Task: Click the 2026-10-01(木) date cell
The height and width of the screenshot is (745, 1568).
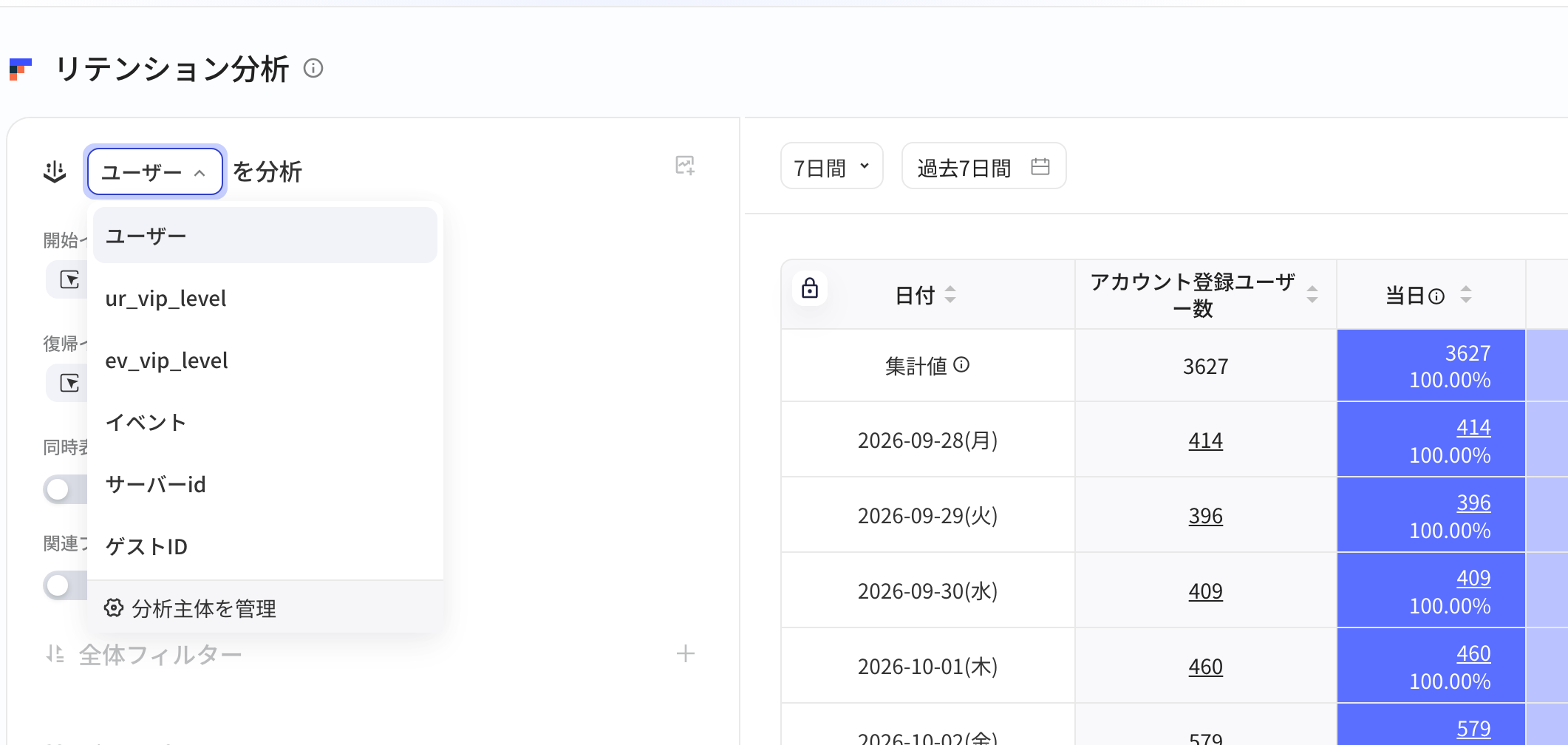Action: click(x=927, y=667)
